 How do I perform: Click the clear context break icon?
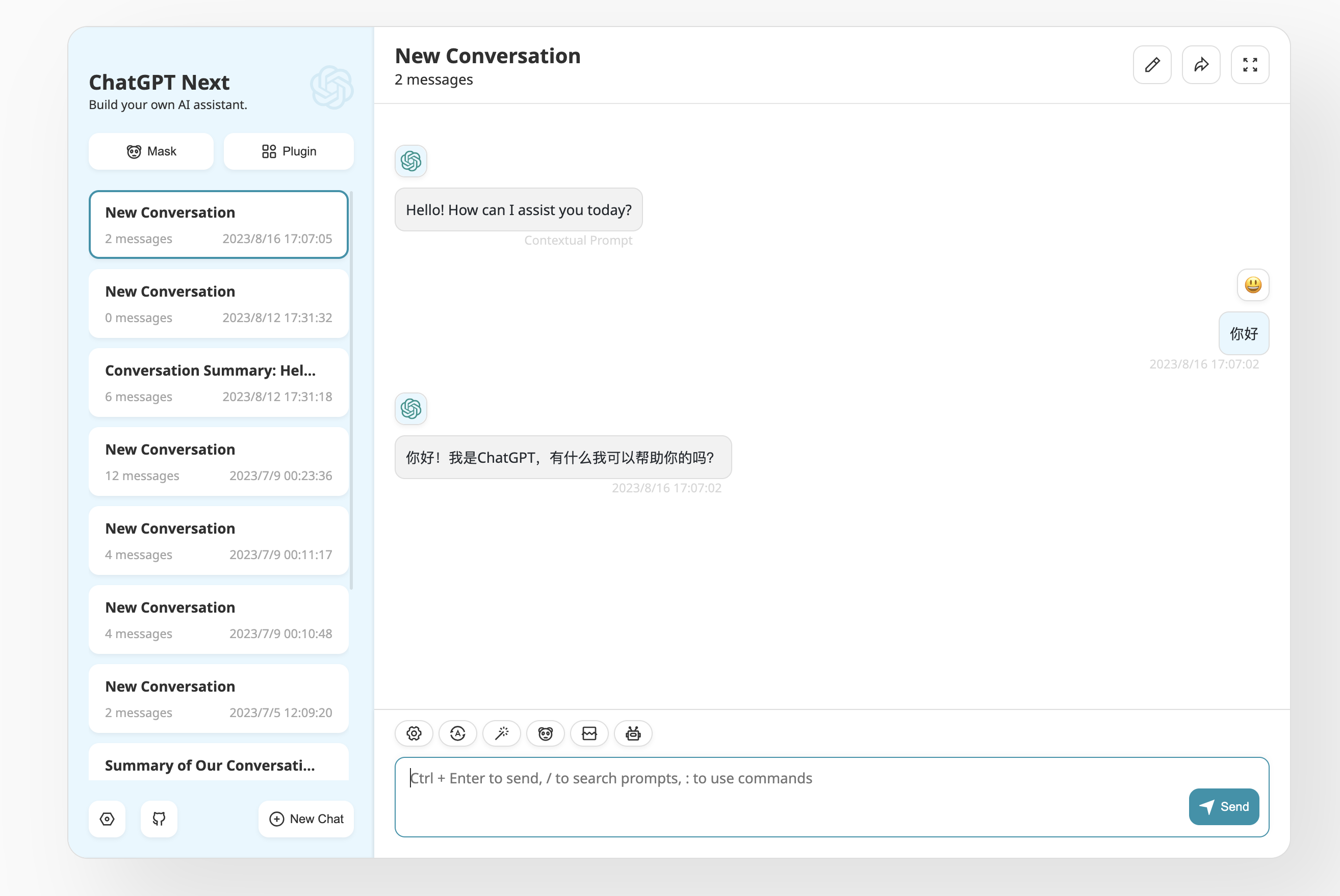click(x=589, y=733)
